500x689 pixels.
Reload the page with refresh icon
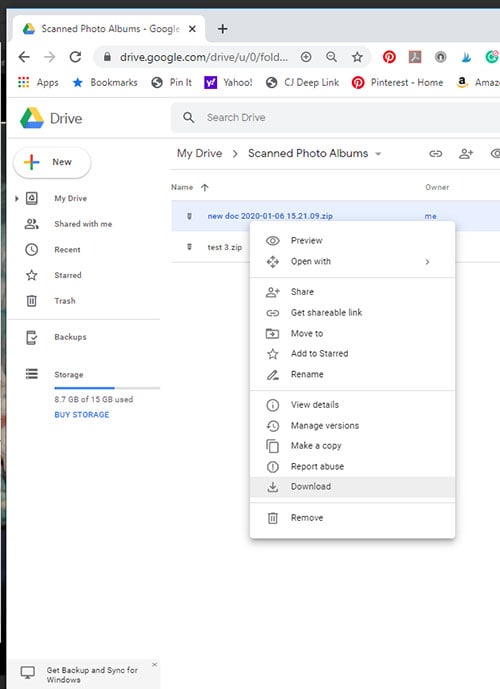click(x=76, y=57)
